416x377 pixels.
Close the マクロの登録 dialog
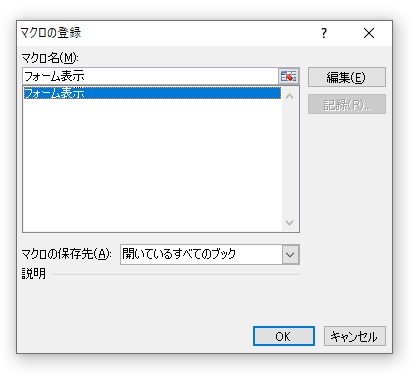tap(369, 33)
